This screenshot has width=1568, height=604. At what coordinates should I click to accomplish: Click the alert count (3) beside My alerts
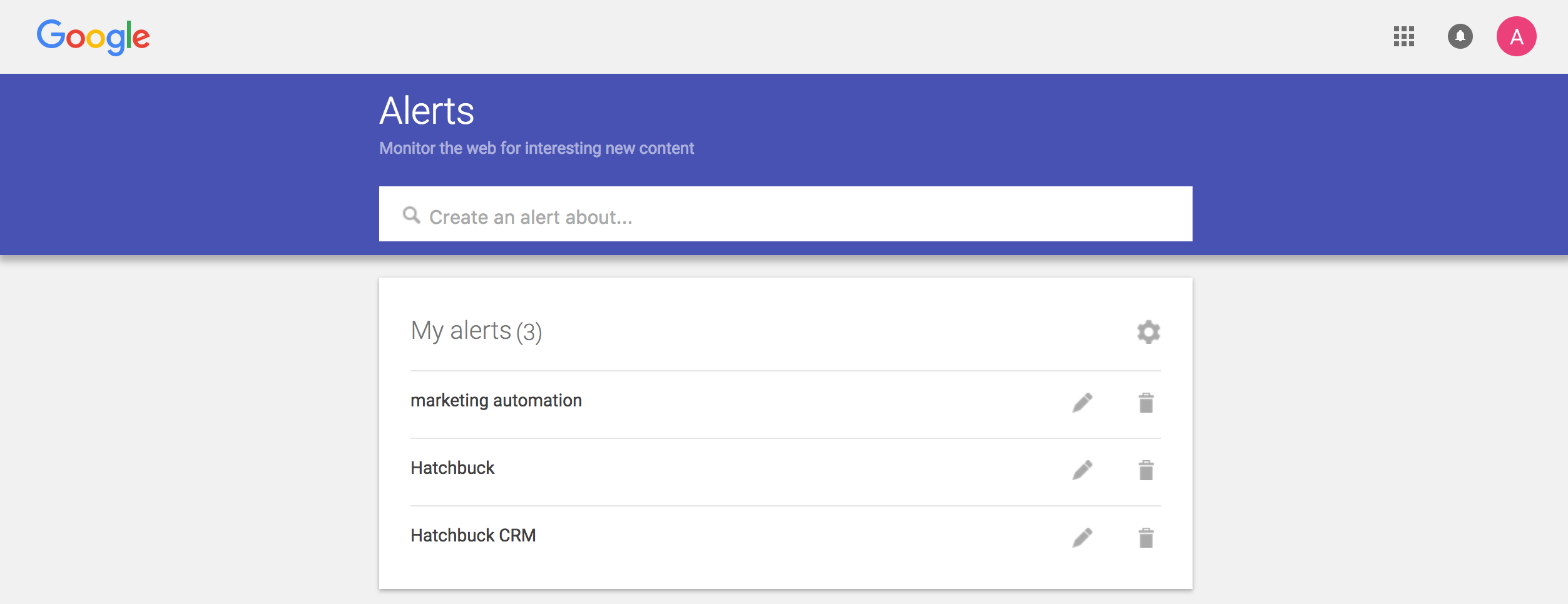529,332
